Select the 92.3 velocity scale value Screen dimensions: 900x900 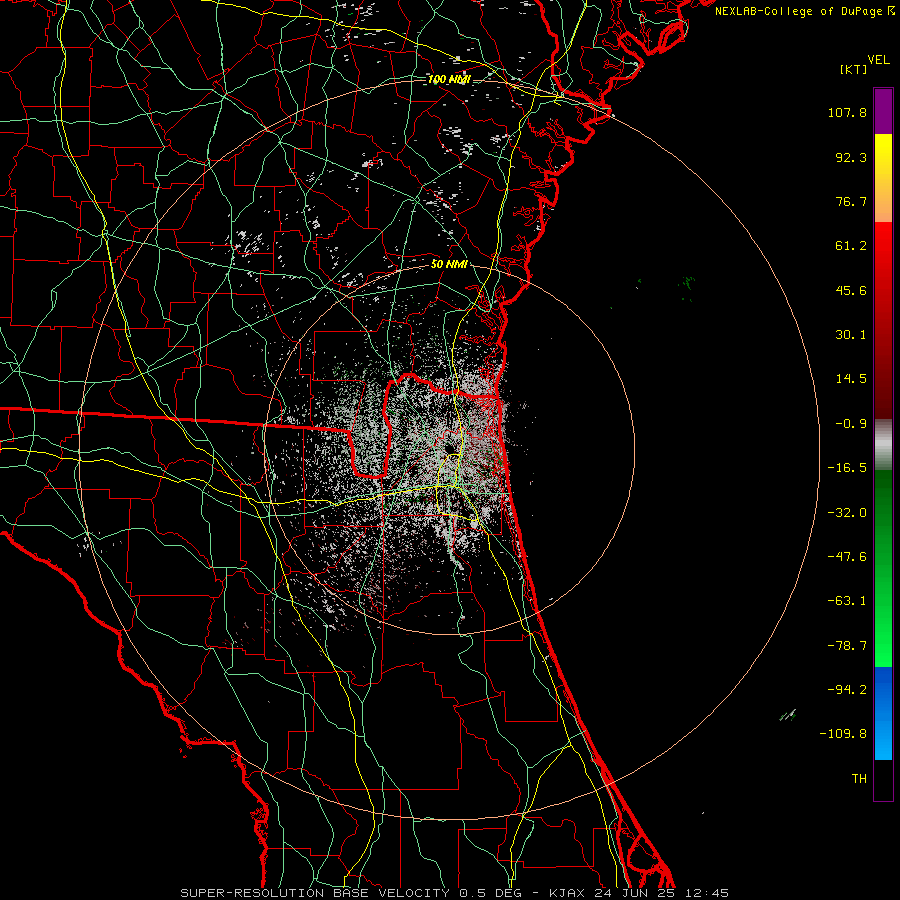pyautogui.click(x=851, y=157)
